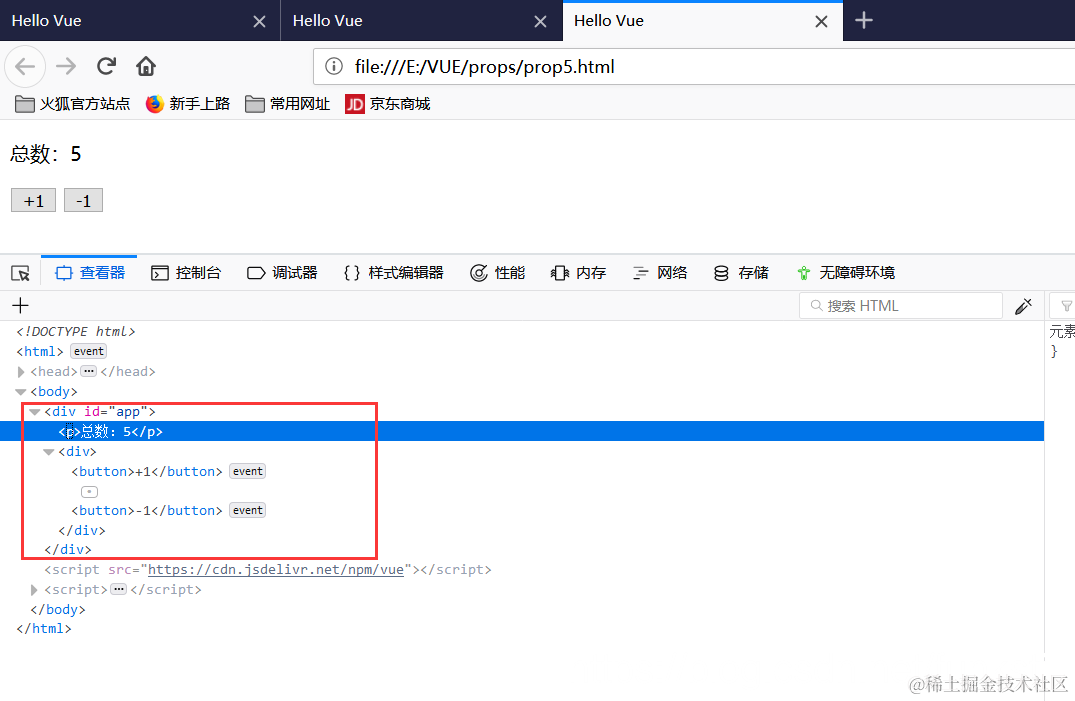Collapse the inner div node
The image size is (1075, 701).
coord(49,451)
